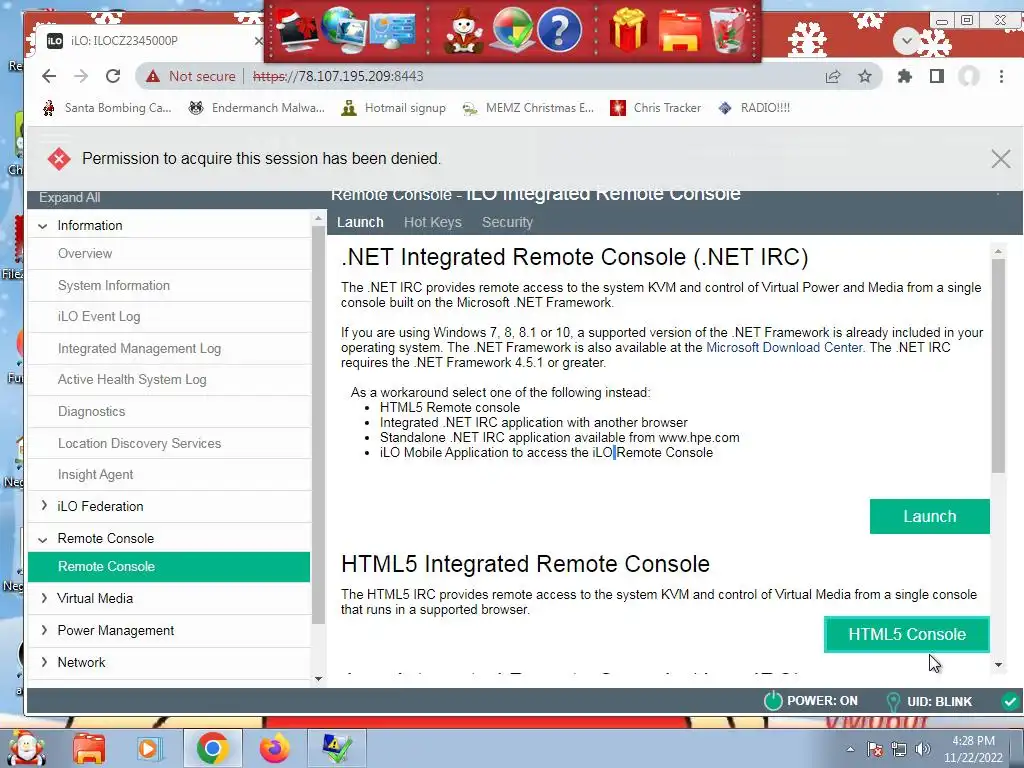The width and height of the screenshot is (1024, 768).
Task: Open the gift box dock icon
Action: 628,30
